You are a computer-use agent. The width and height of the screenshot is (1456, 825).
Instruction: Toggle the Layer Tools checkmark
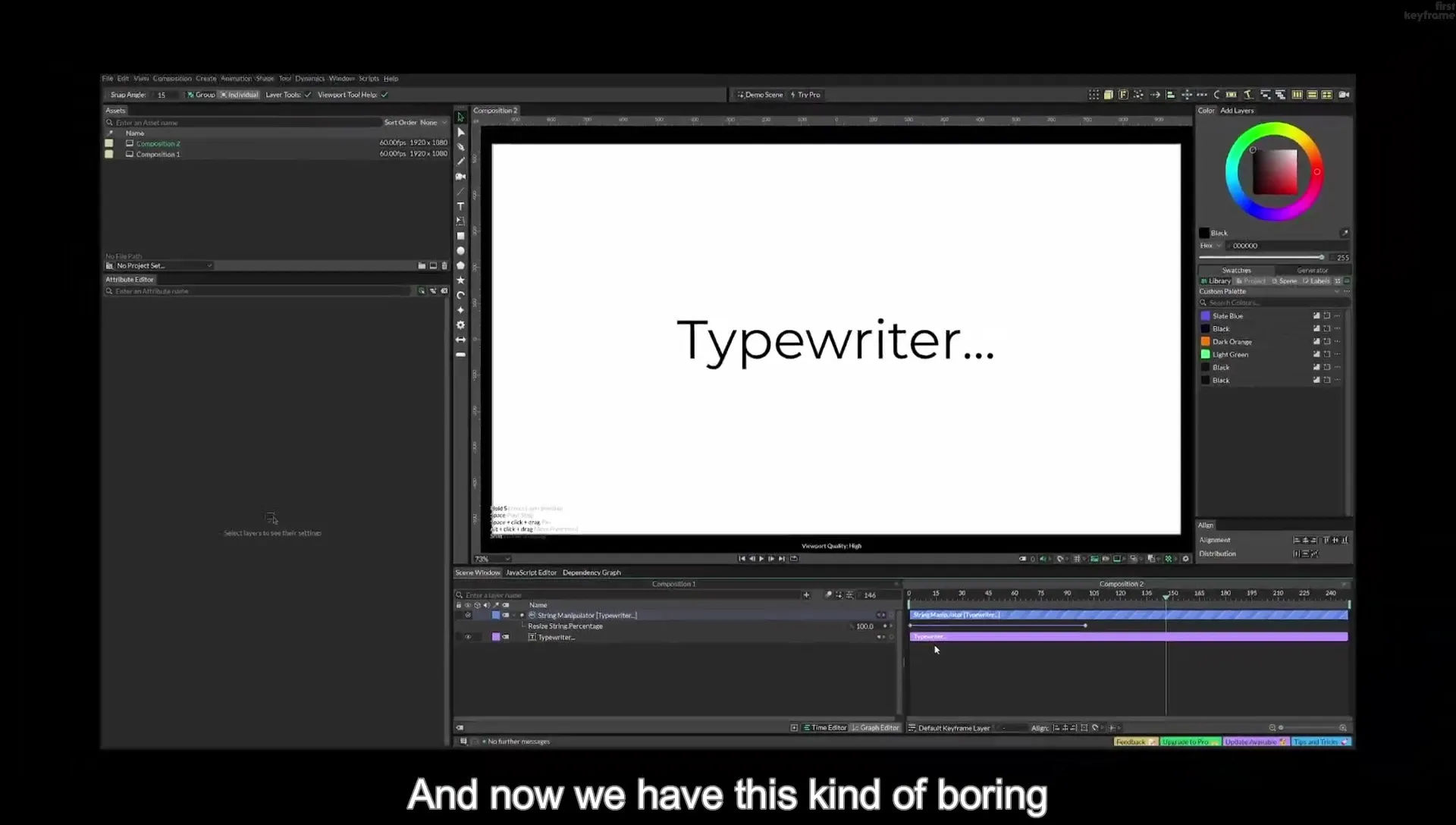[x=308, y=95]
